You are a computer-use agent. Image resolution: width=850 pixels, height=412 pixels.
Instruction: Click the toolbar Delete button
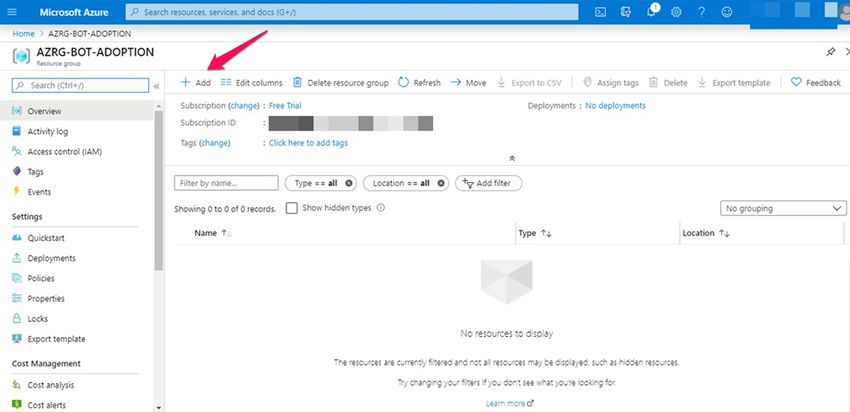[668, 82]
